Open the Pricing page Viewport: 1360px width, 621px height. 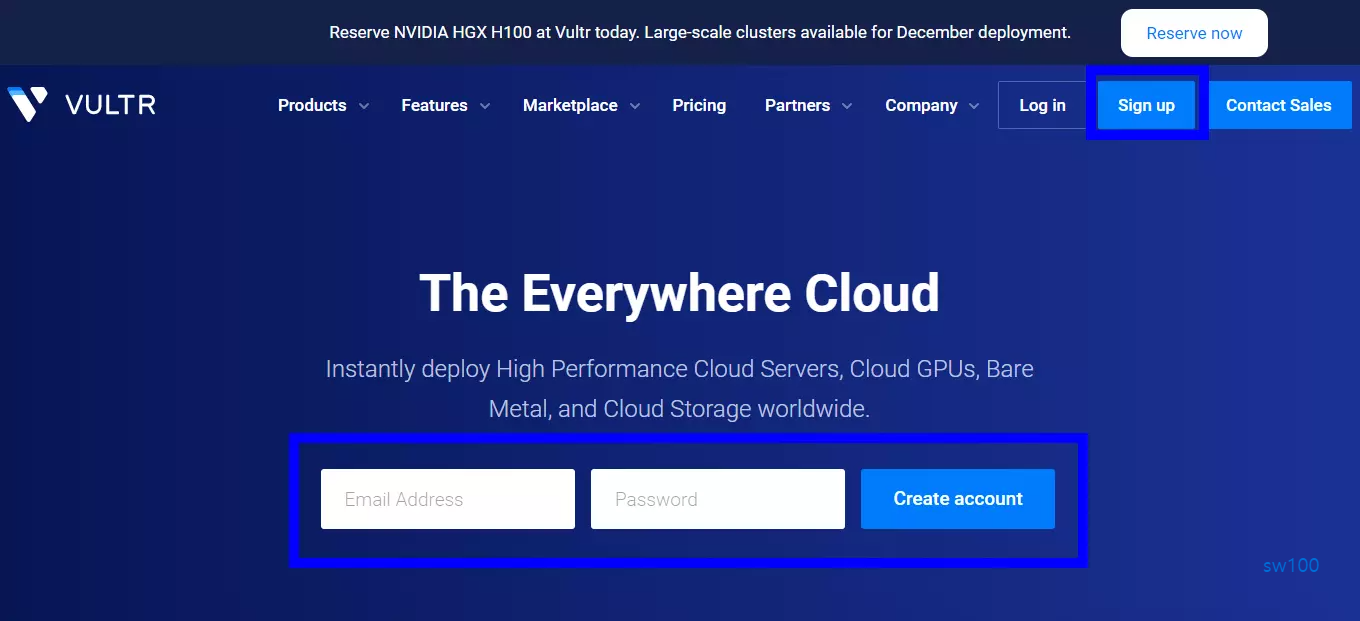pos(699,105)
